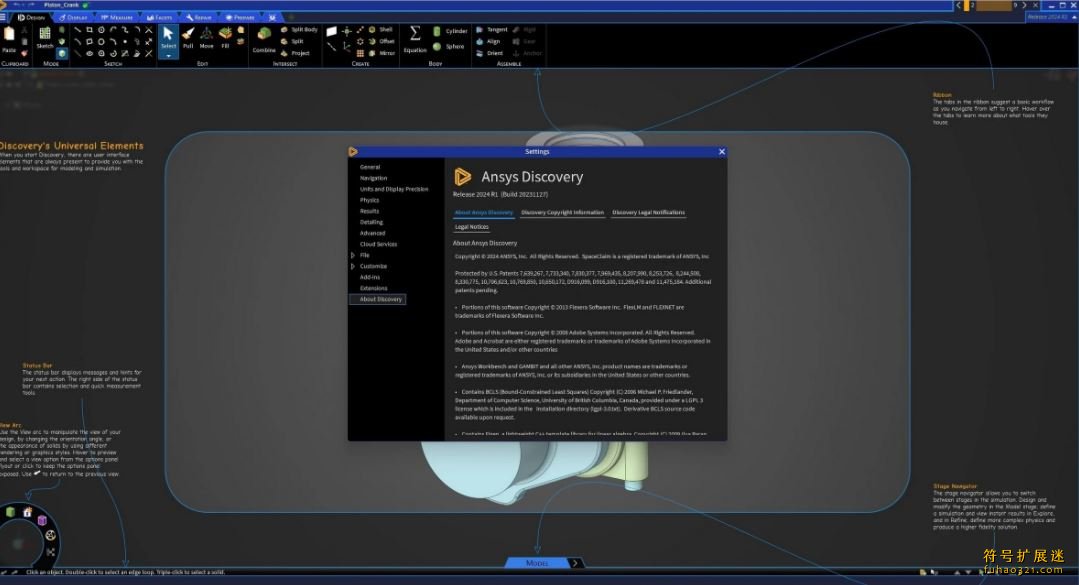This screenshot has height=585, width=1079.
Task: Click the Combine tool
Action: tap(264, 39)
